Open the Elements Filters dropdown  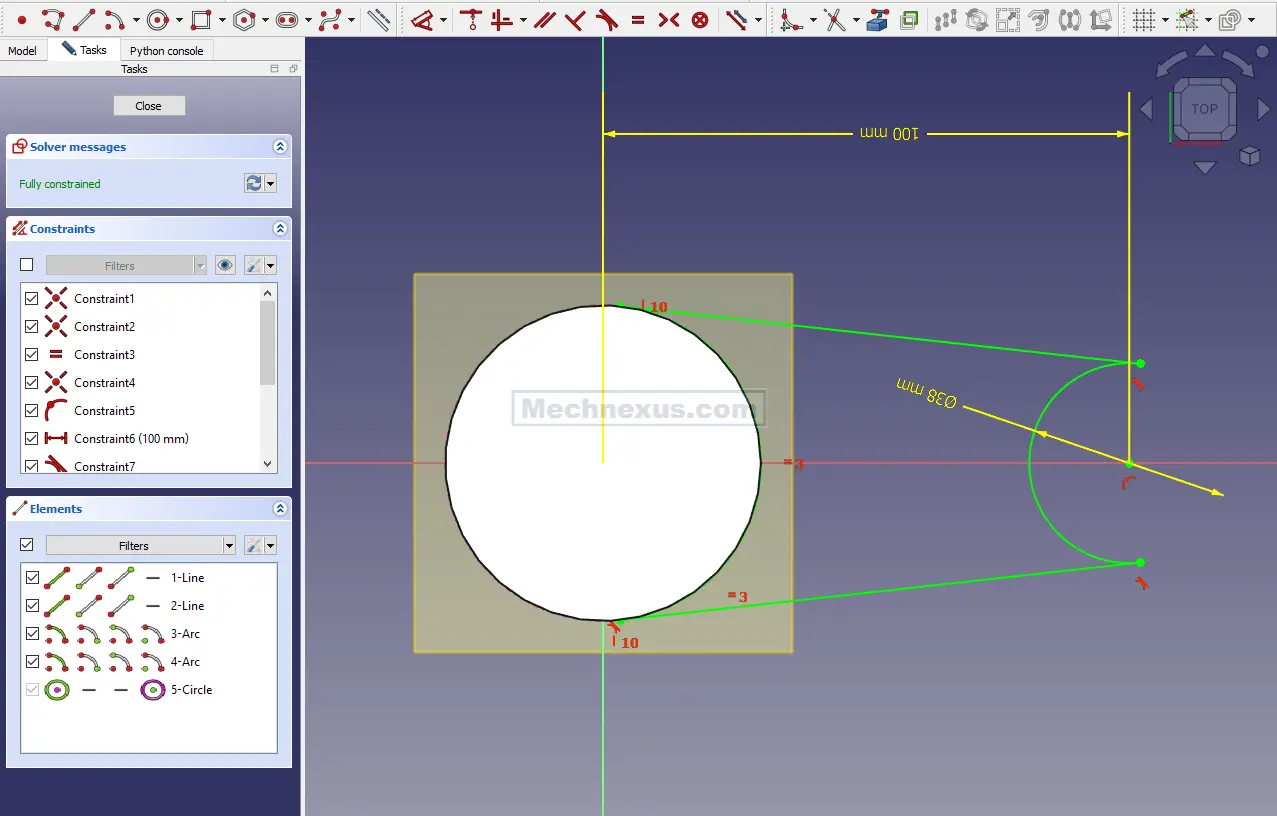tap(229, 546)
